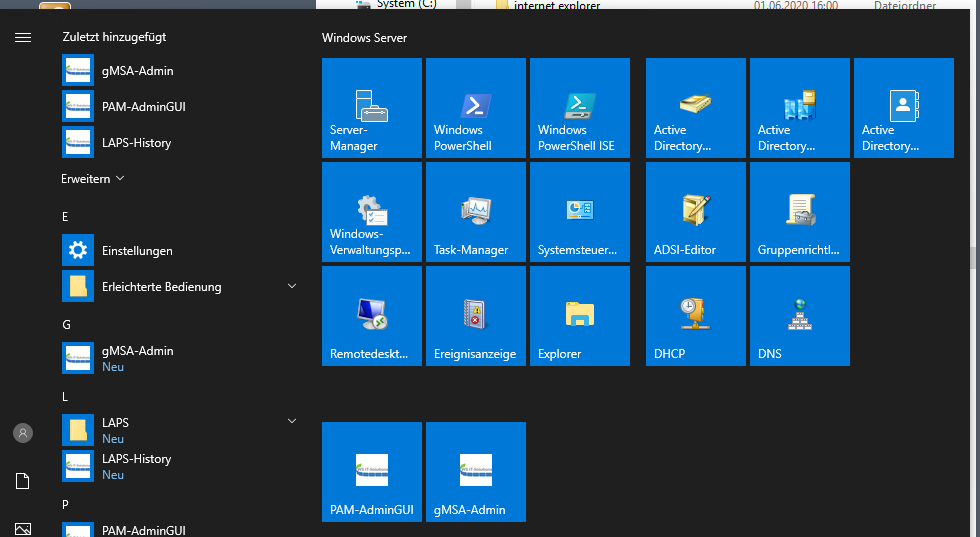
Task: Click the letter P group header
Action: 65,504
